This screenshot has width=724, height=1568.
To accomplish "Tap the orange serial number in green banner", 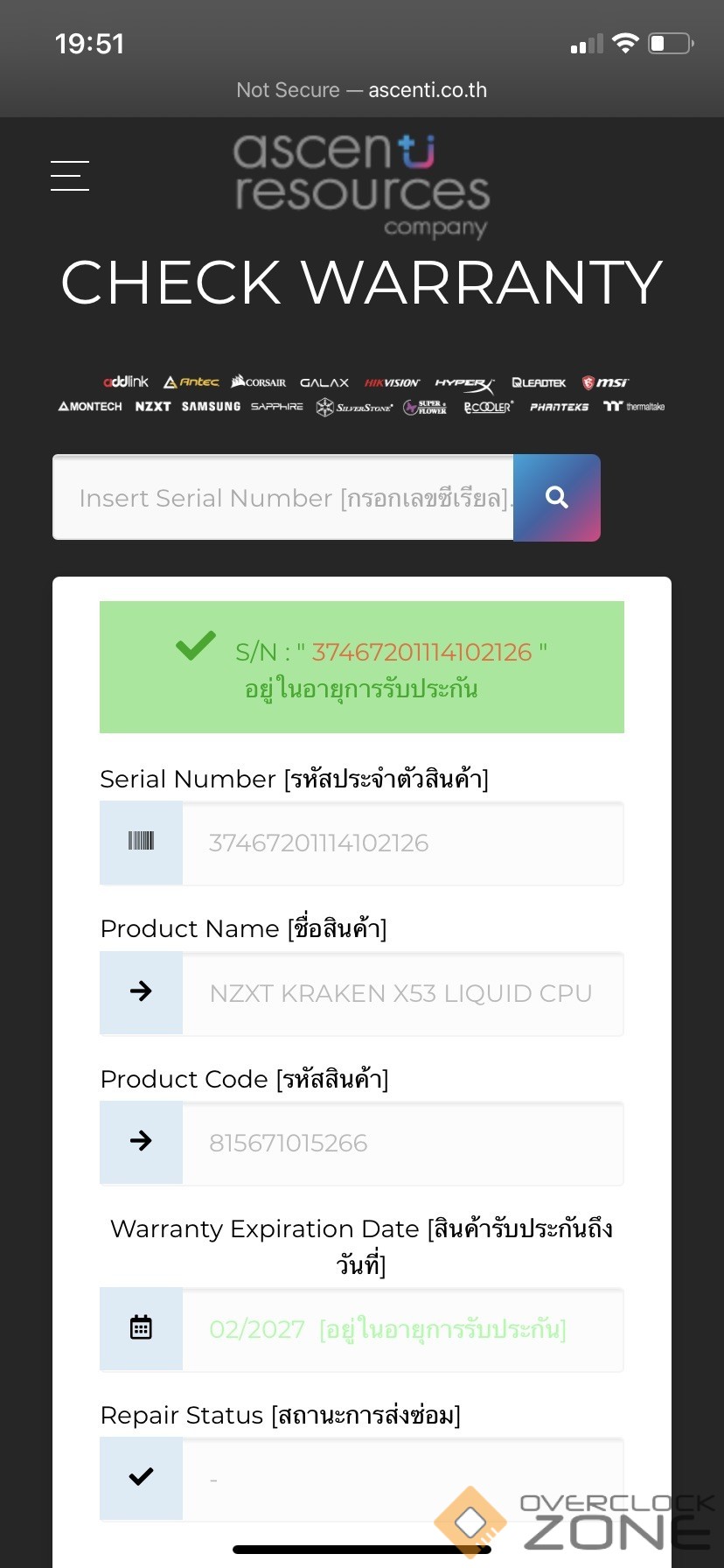I will [421, 652].
